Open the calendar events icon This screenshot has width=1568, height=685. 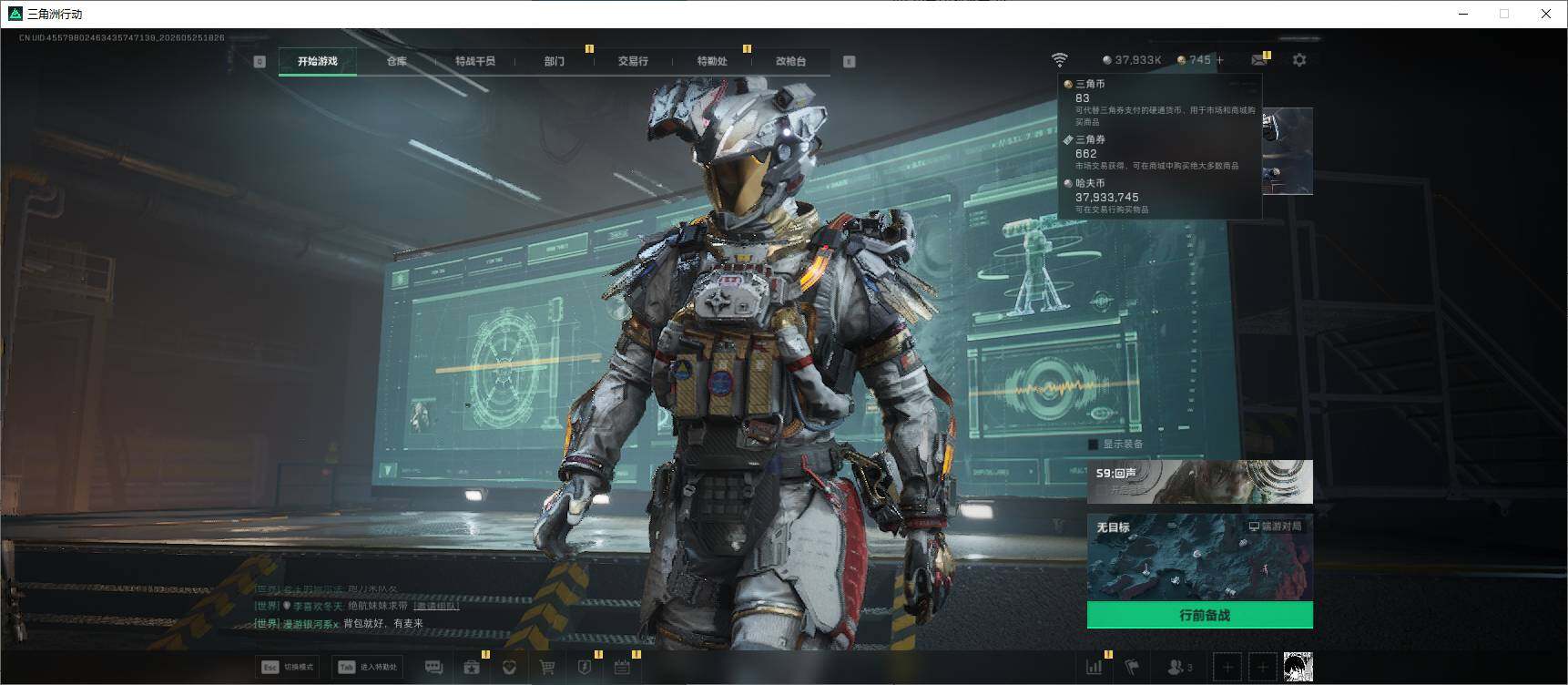pyautogui.click(x=622, y=668)
